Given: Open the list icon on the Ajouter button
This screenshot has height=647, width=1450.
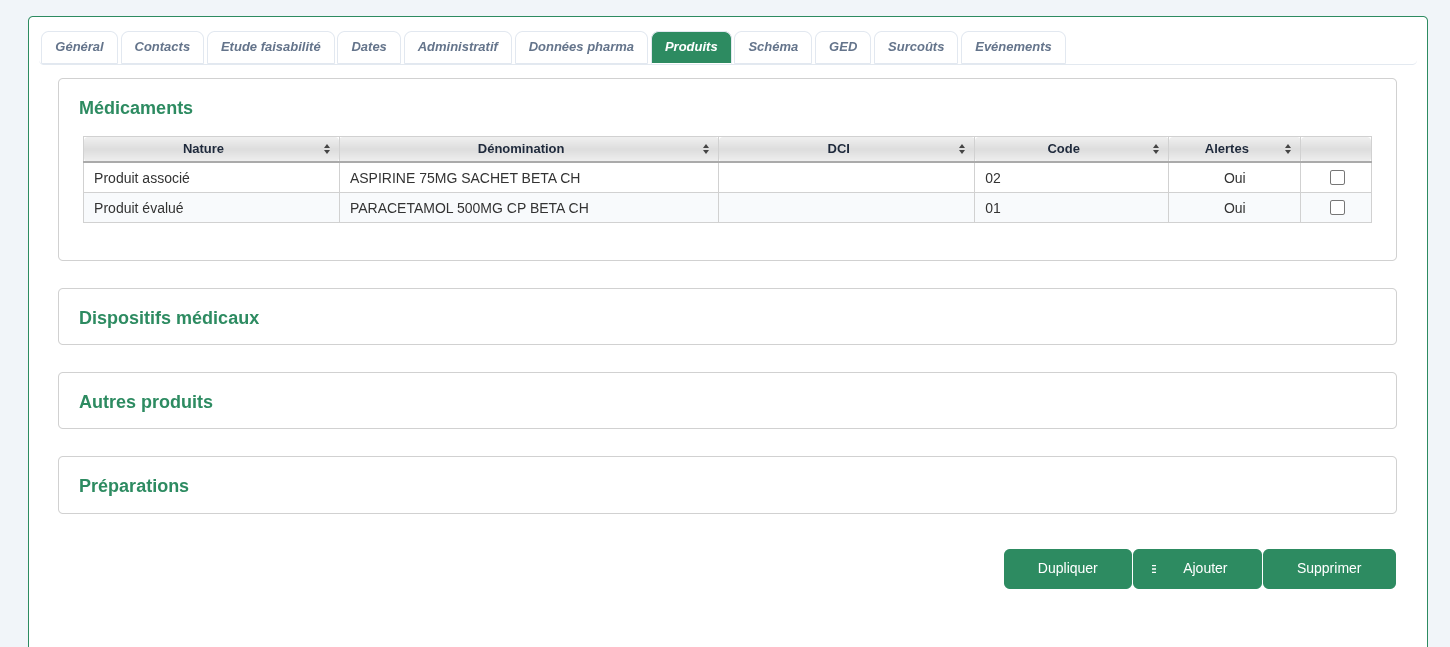Looking at the screenshot, I should [1153, 569].
